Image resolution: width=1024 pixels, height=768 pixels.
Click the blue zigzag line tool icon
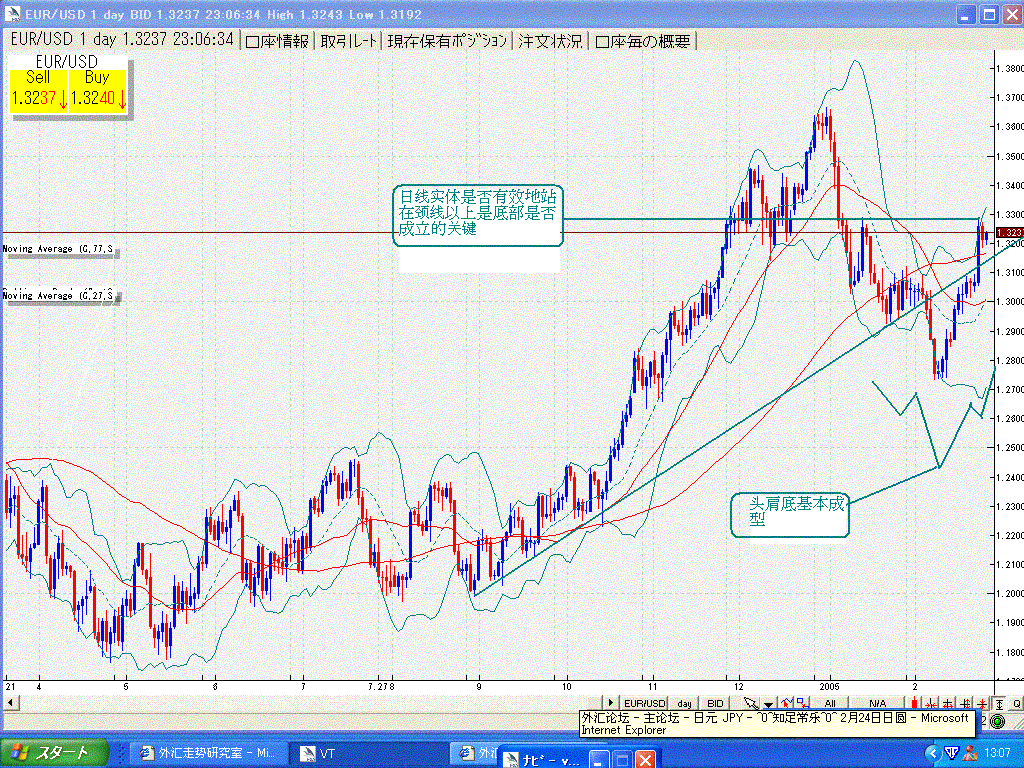click(x=787, y=703)
